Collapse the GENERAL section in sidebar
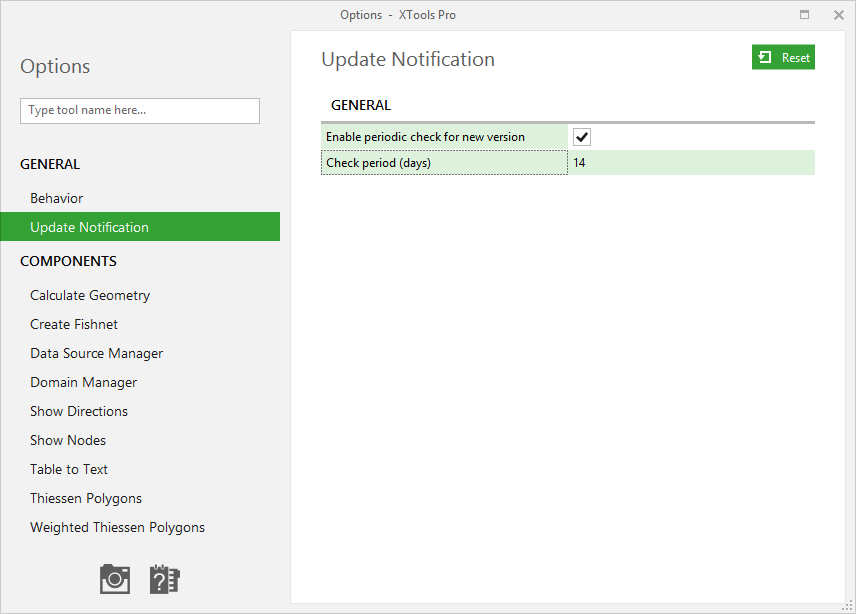This screenshot has width=856, height=614. [x=48, y=164]
